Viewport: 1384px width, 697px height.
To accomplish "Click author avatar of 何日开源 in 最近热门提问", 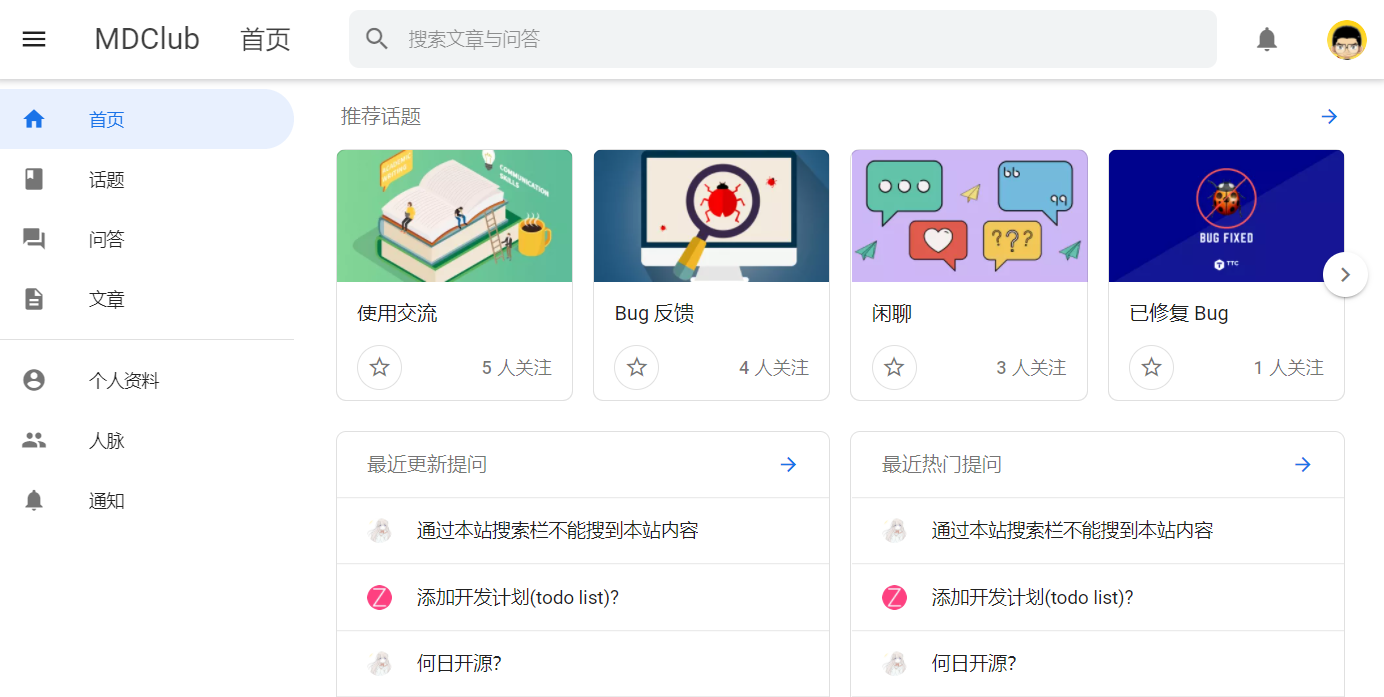I will tap(894, 663).
